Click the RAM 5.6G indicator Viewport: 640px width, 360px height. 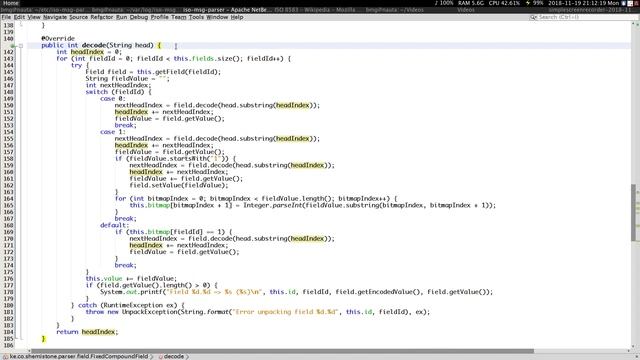tap(471, 3)
